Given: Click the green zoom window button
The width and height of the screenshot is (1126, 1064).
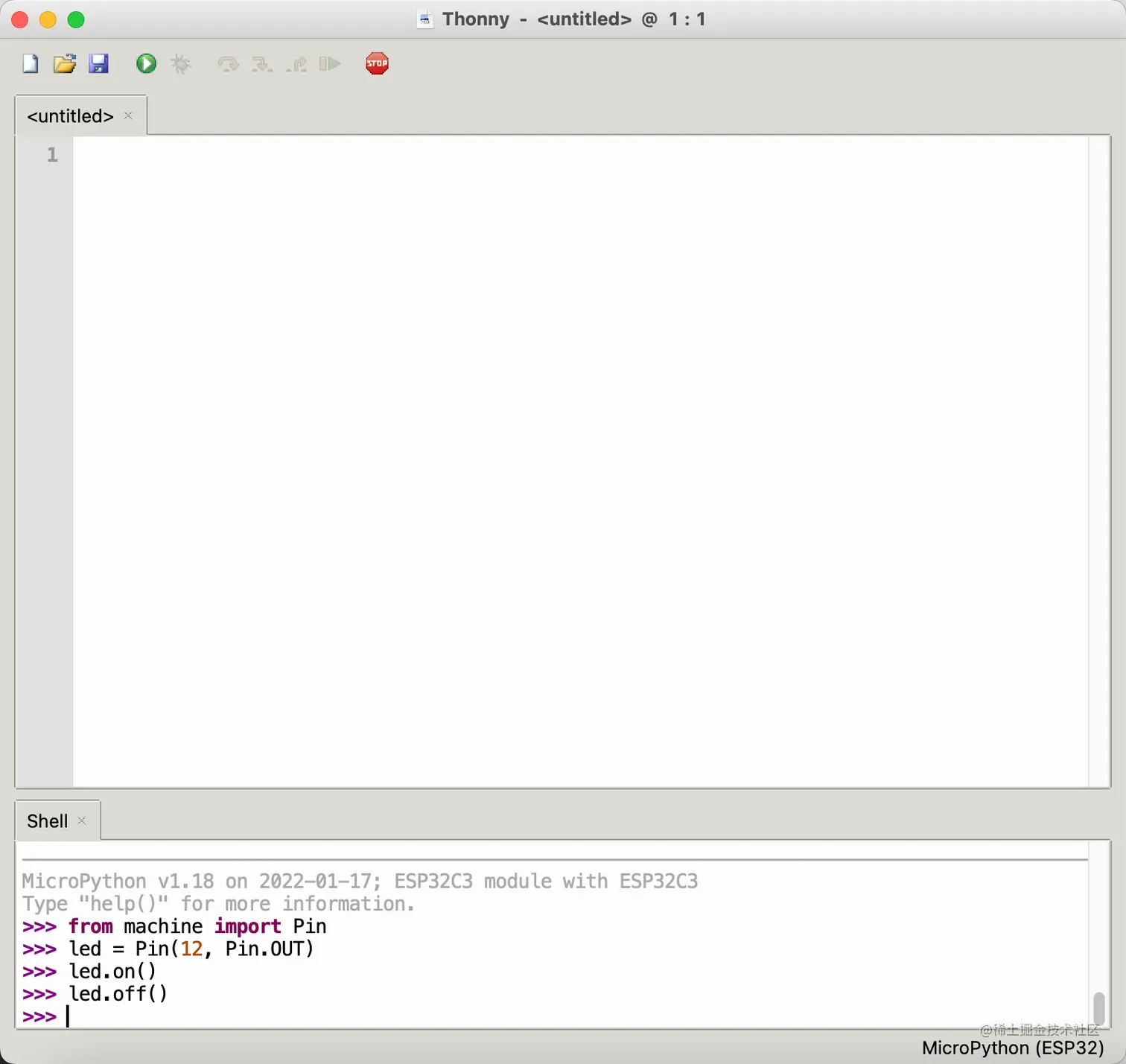Looking at the screenshot, I should [x=76, y=19].
